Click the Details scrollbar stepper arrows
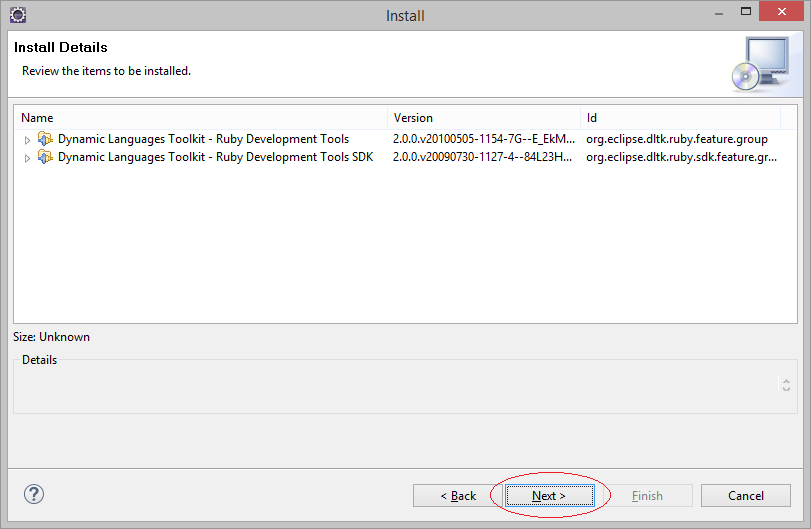The height and width of the screenshot is (529, 811). click(x=786, y=385)
